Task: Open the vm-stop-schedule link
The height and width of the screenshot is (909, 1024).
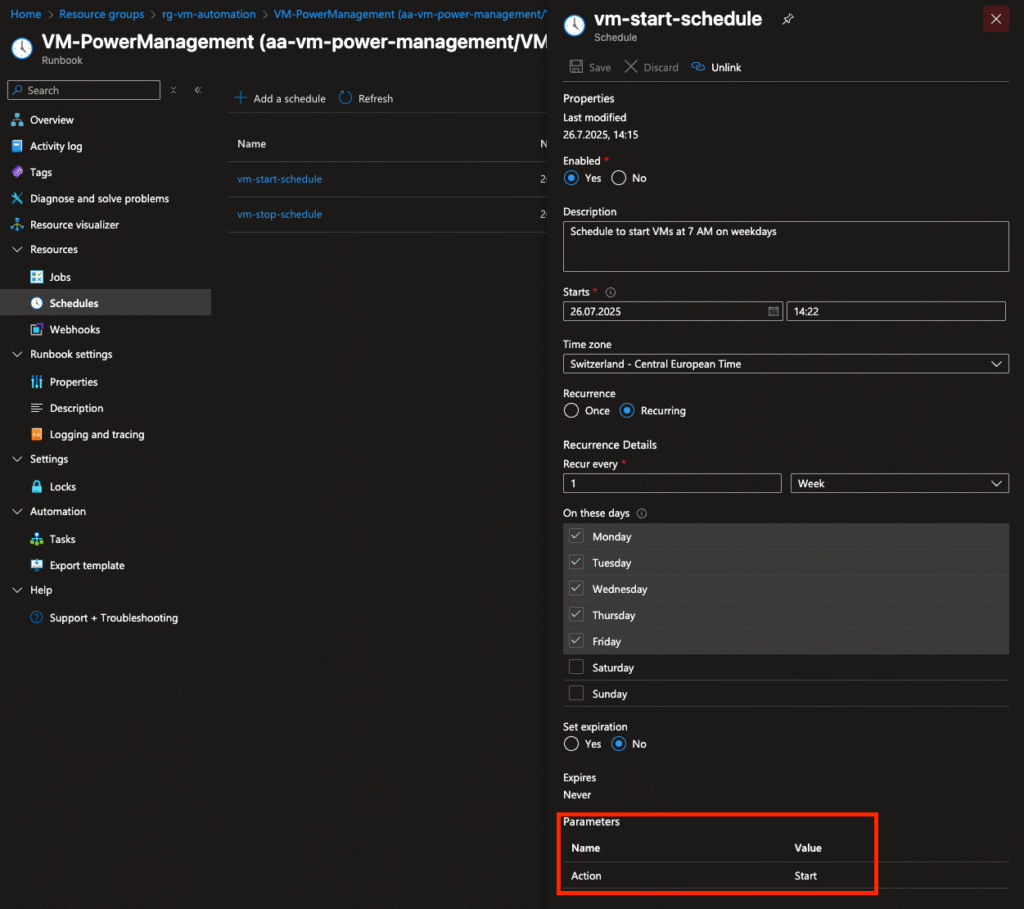Action: 280,214
